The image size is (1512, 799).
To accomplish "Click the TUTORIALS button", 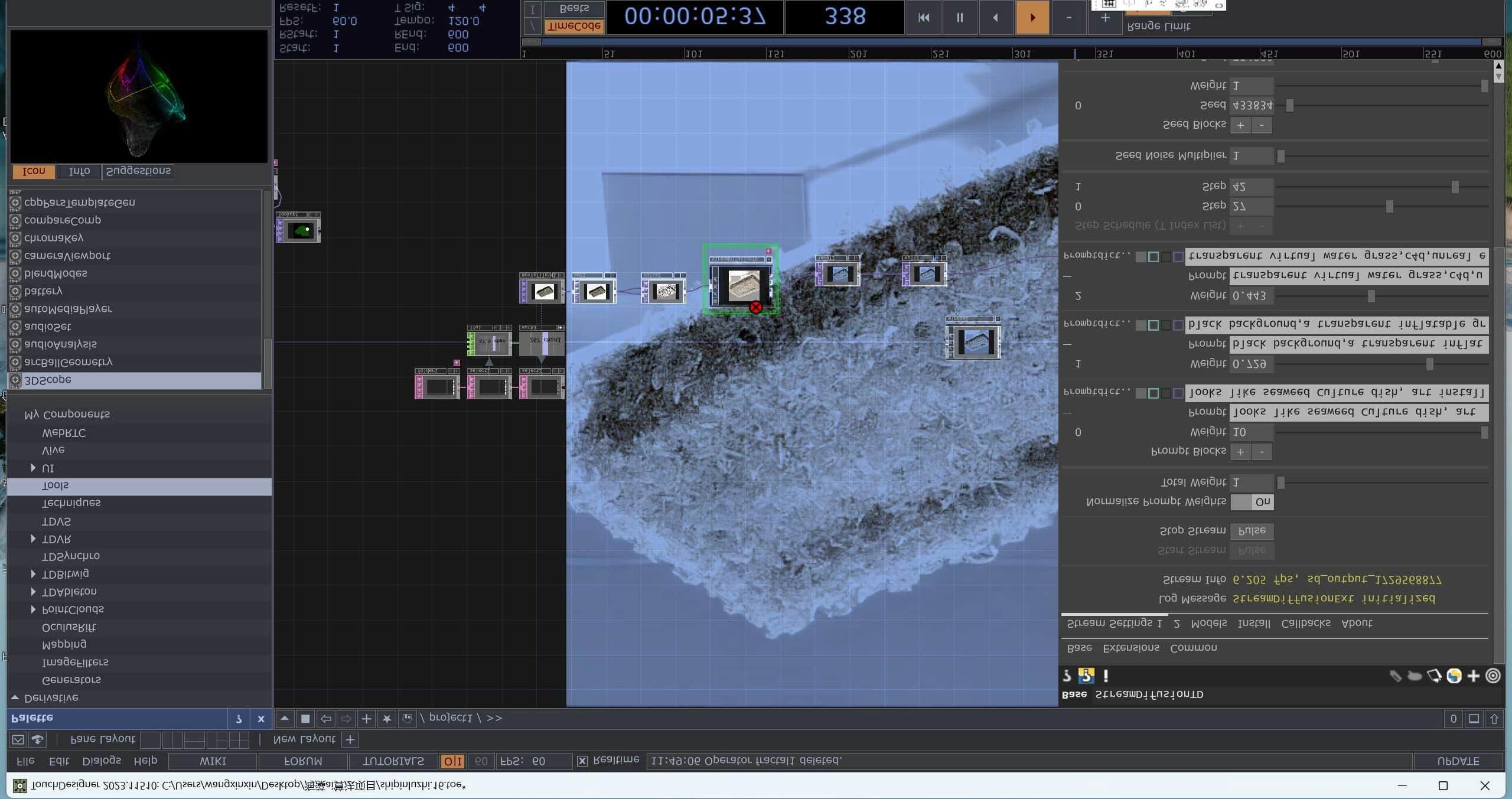I will click(x=393, y=761).
